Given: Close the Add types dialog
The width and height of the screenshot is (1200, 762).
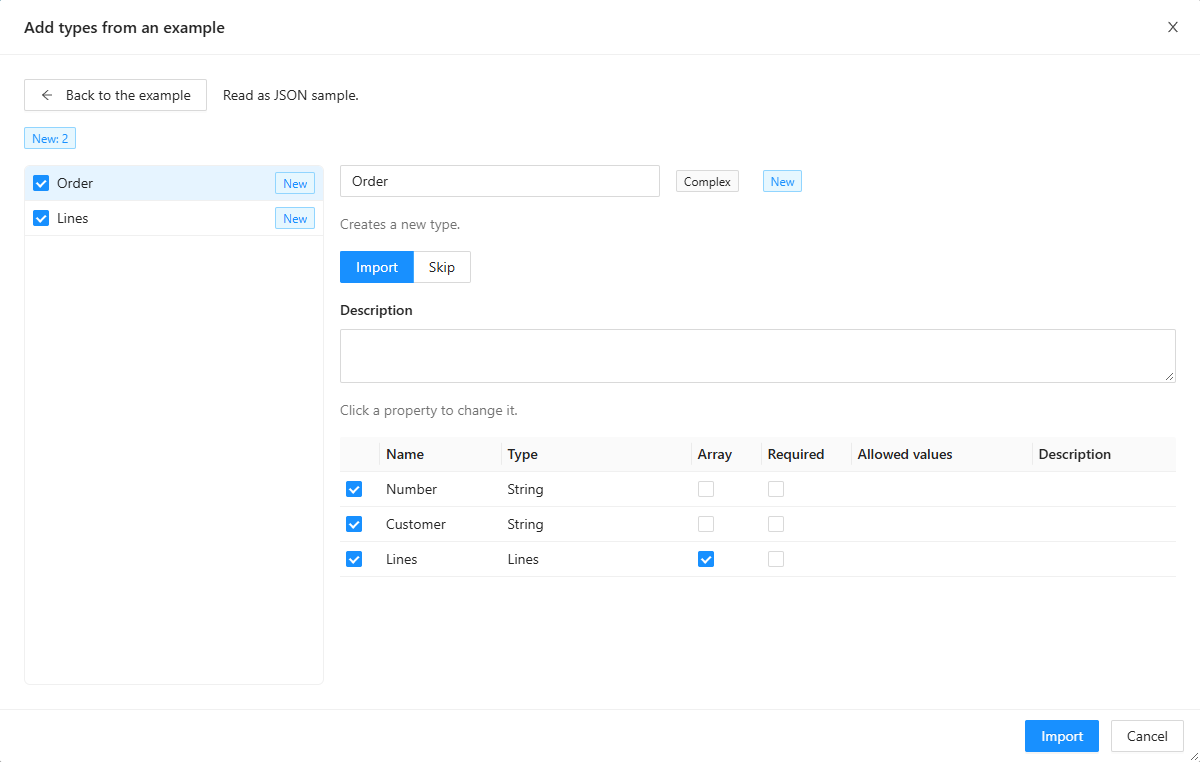Looking at the screenshot, I should (x=1173, y=27).
